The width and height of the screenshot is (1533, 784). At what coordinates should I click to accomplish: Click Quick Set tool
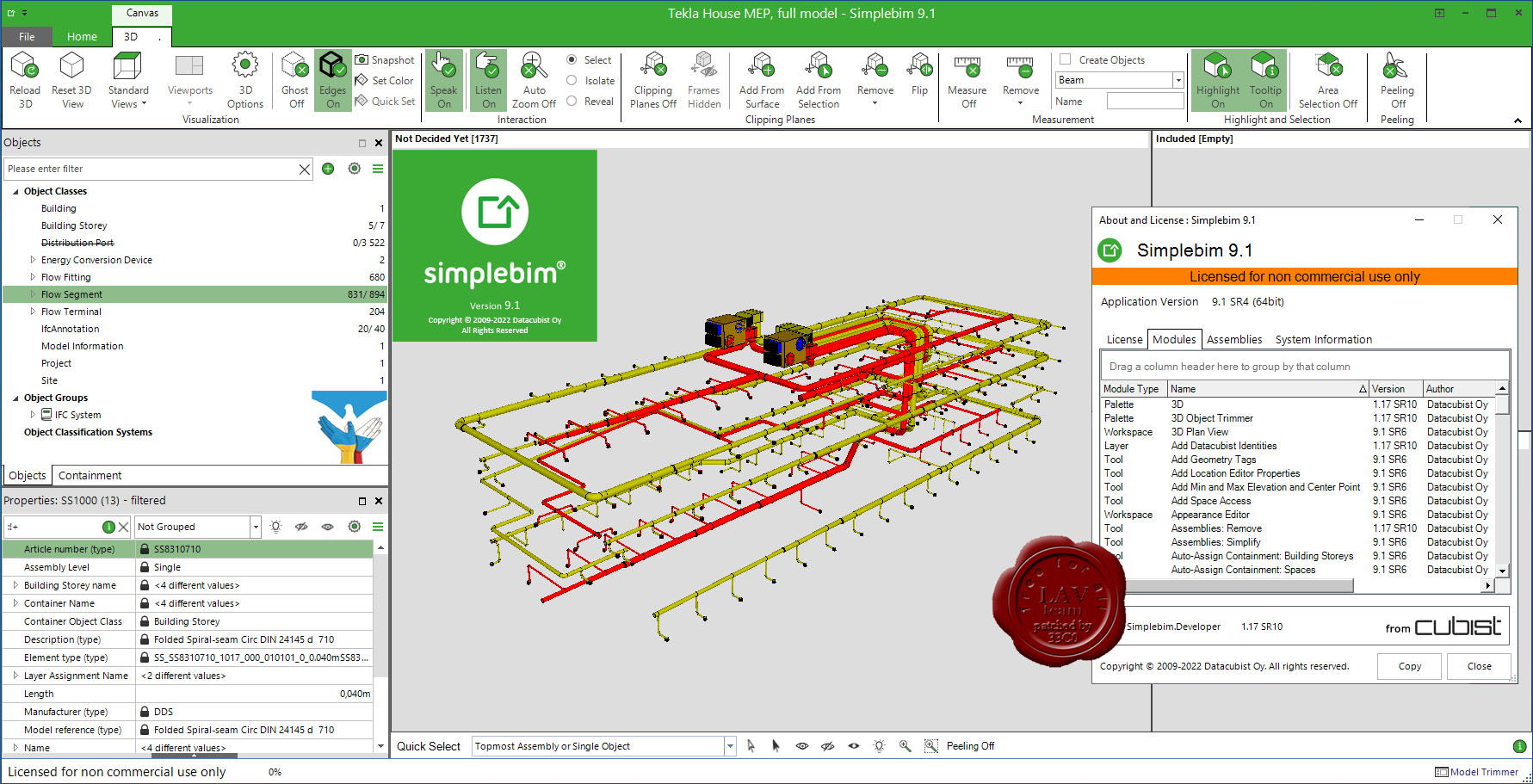(385, 101)
